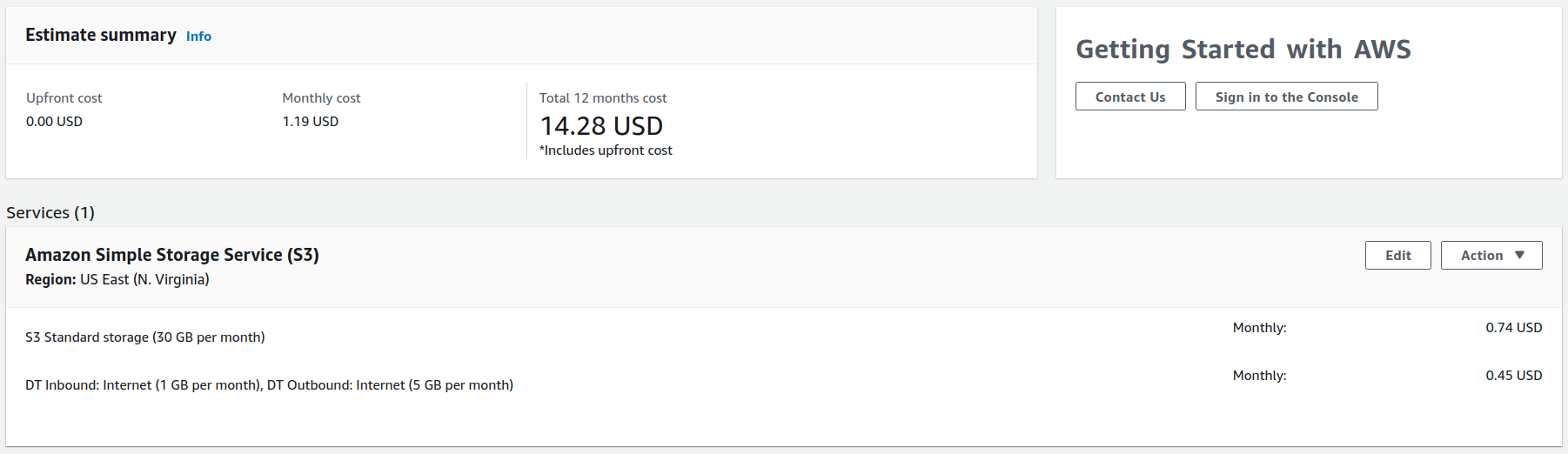Click the Action dropdown arrow triangle
Screen dimensions: 1568x454
coord(1519,256)
